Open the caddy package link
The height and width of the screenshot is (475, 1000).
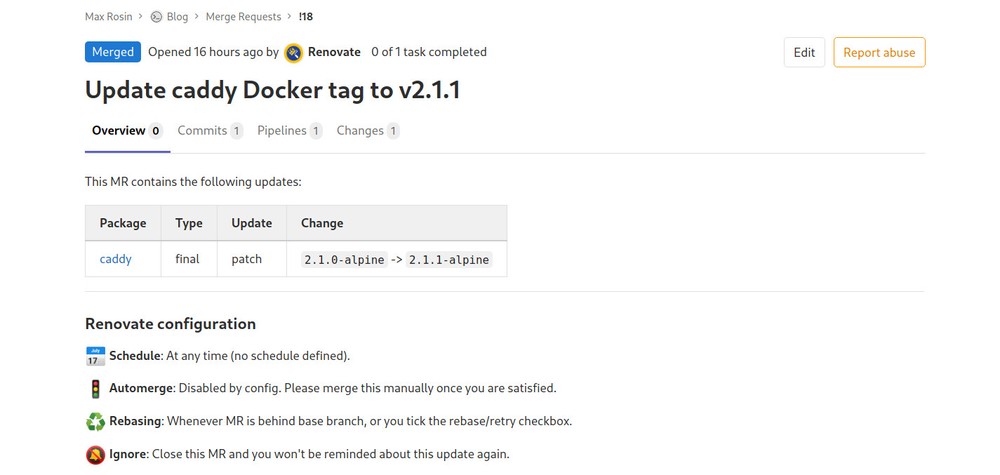(116, 259)
